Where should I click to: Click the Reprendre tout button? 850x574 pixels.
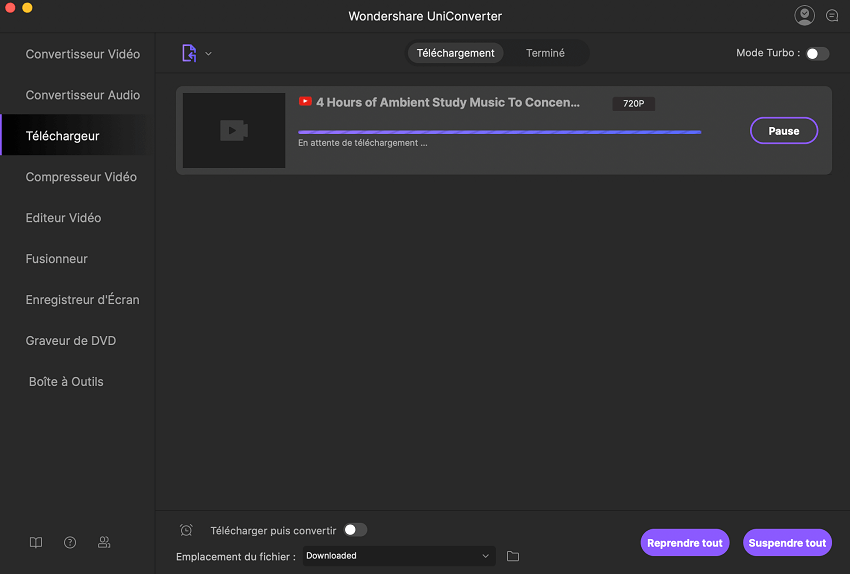(x=684, y=543)
